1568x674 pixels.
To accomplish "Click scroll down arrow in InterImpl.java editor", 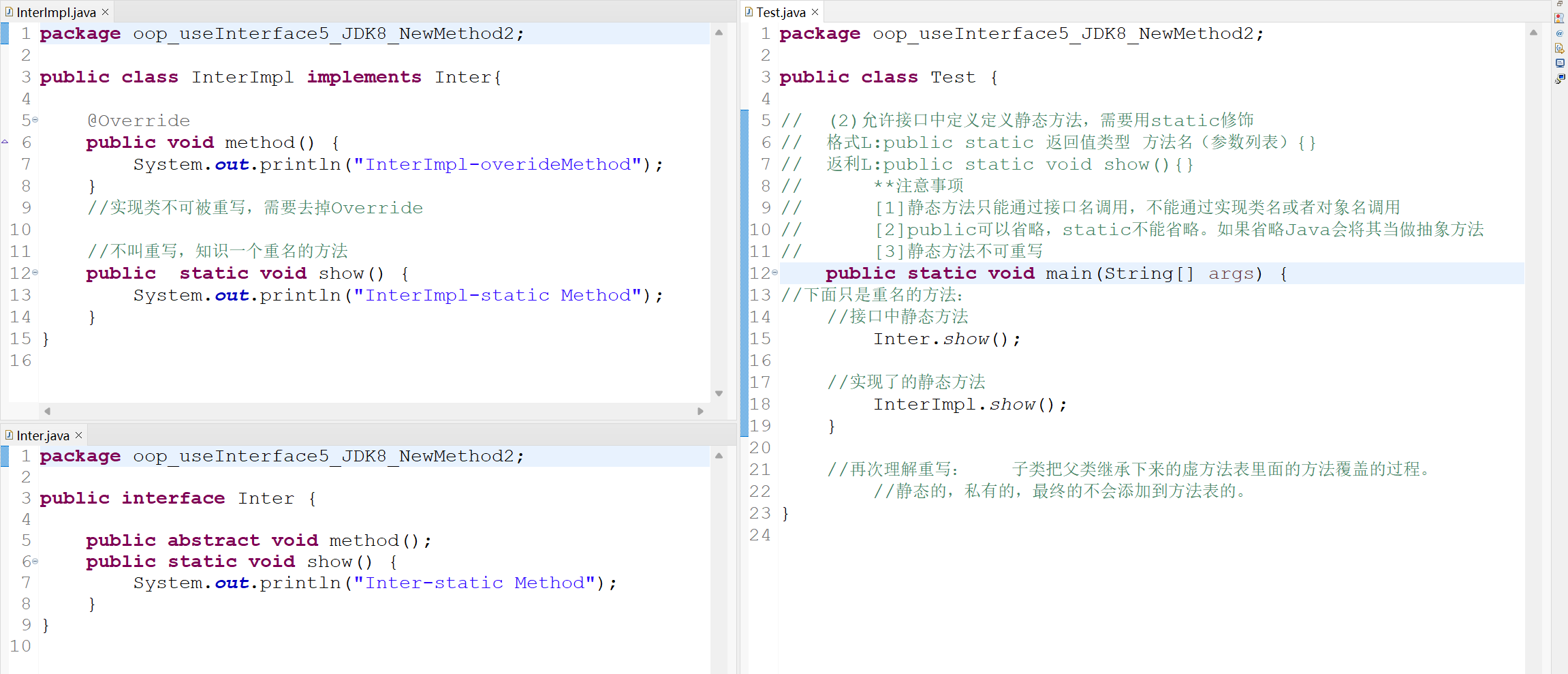I will click(x=719, y=393).
